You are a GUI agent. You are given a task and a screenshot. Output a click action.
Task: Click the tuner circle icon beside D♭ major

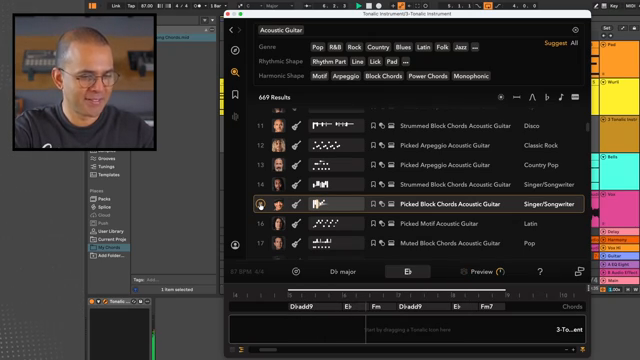click(296, 271)
